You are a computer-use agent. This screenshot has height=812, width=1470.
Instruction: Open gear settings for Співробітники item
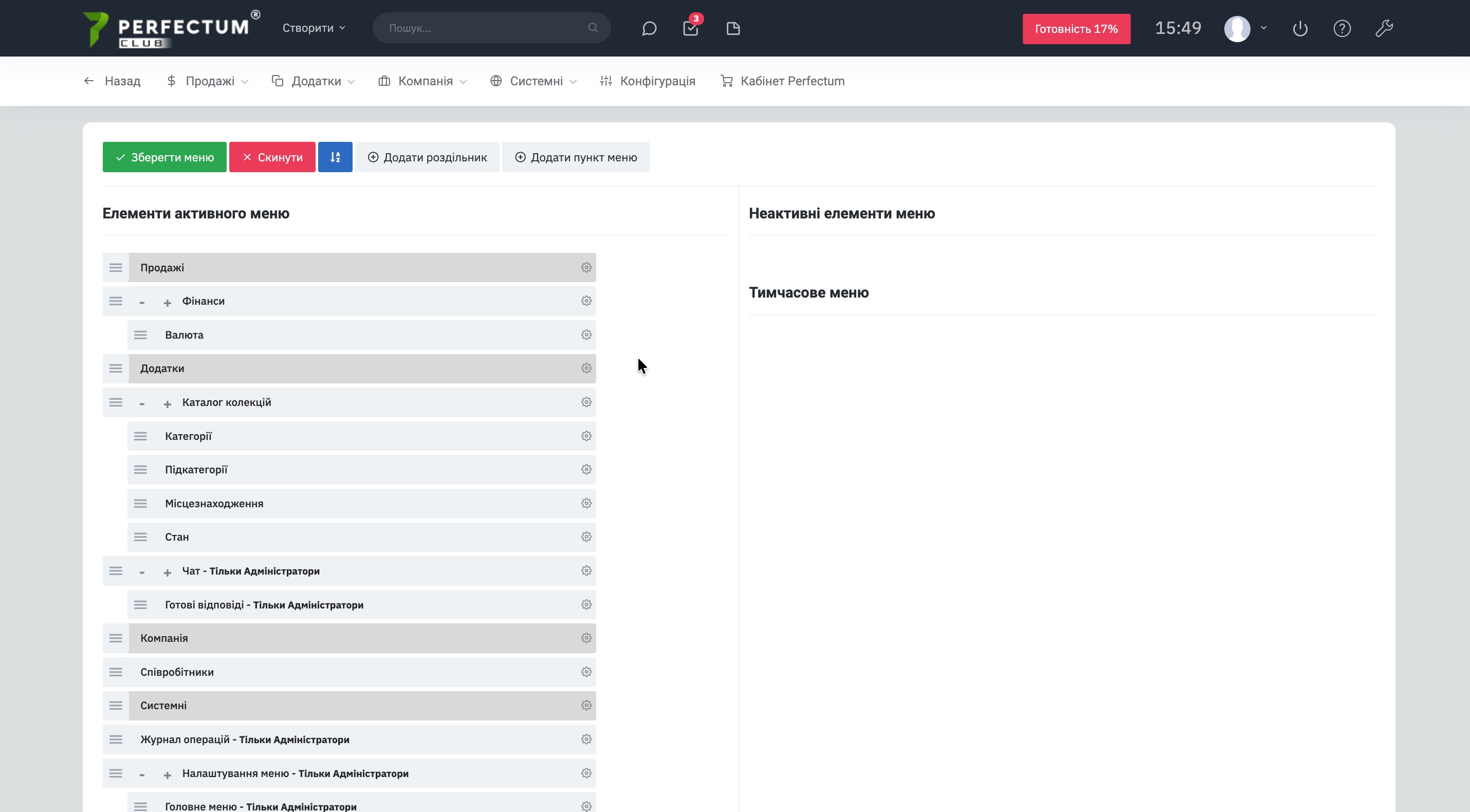click(x=586, y=672)
